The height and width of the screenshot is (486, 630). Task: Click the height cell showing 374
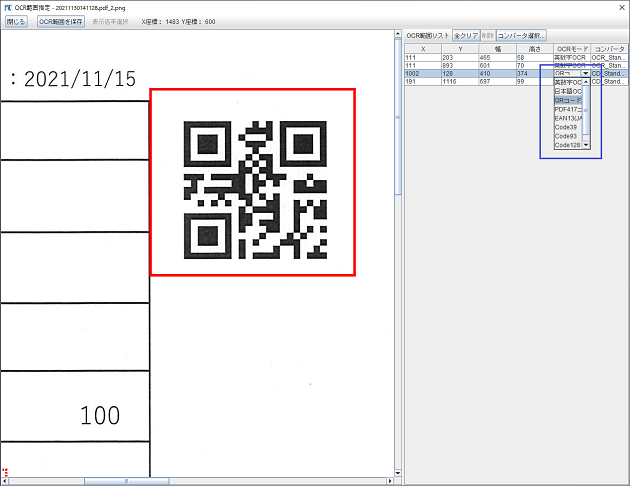point(535,74)
